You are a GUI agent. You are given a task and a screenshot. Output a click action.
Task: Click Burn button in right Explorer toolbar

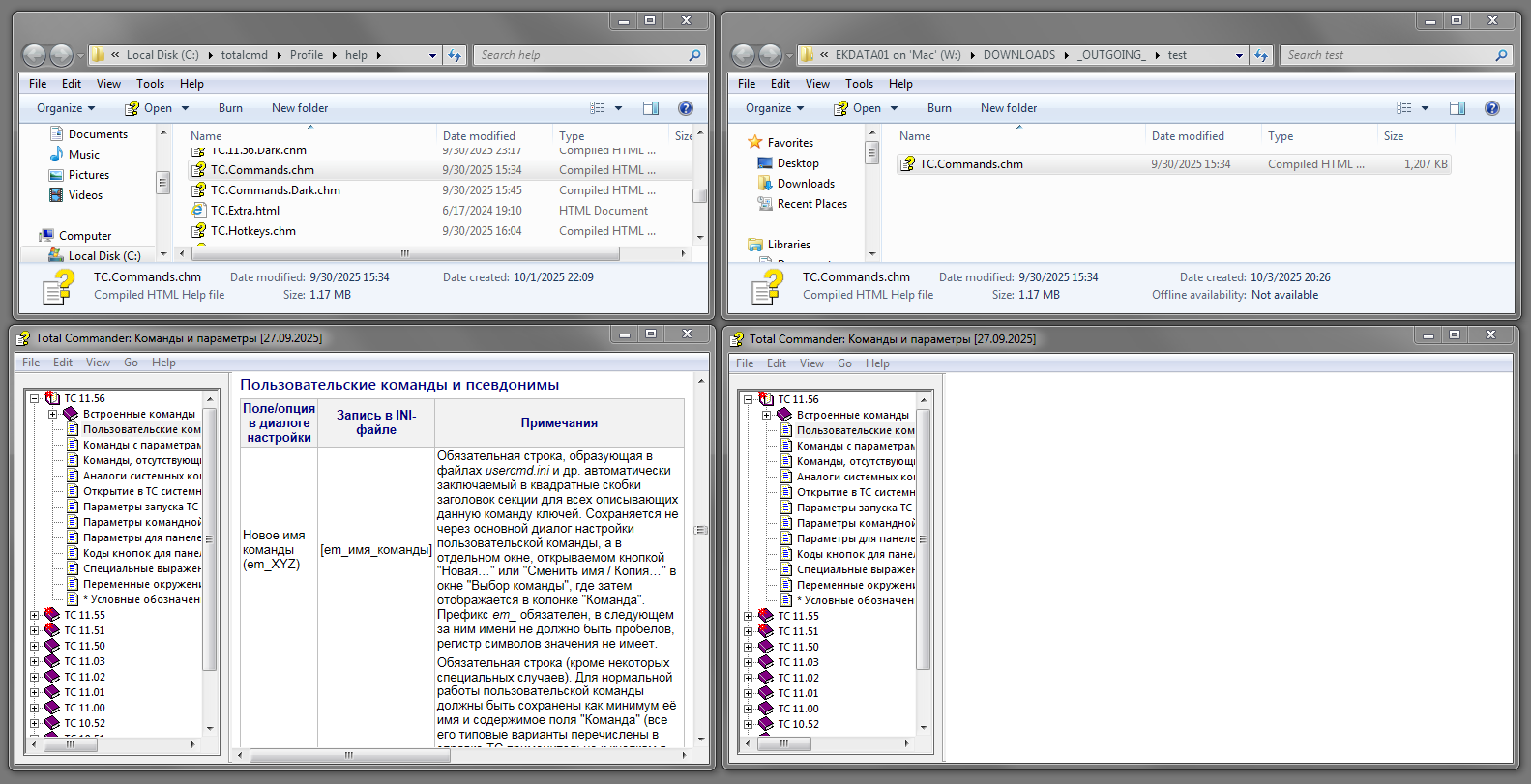pos(938,108)
